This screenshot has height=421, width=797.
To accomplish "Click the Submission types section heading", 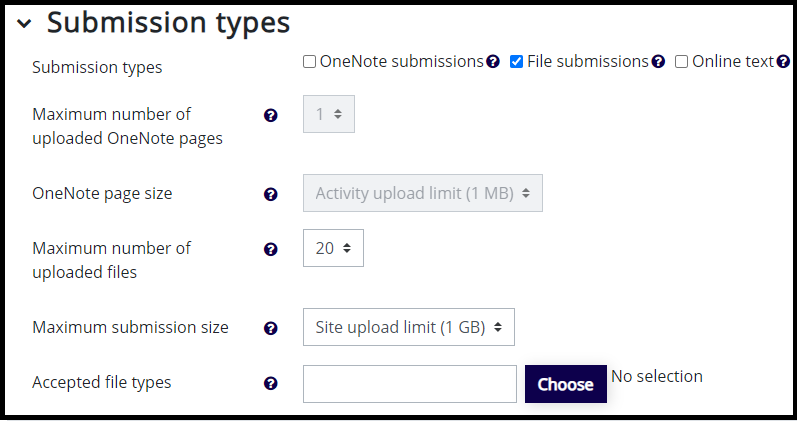I will tap(168, 23).
